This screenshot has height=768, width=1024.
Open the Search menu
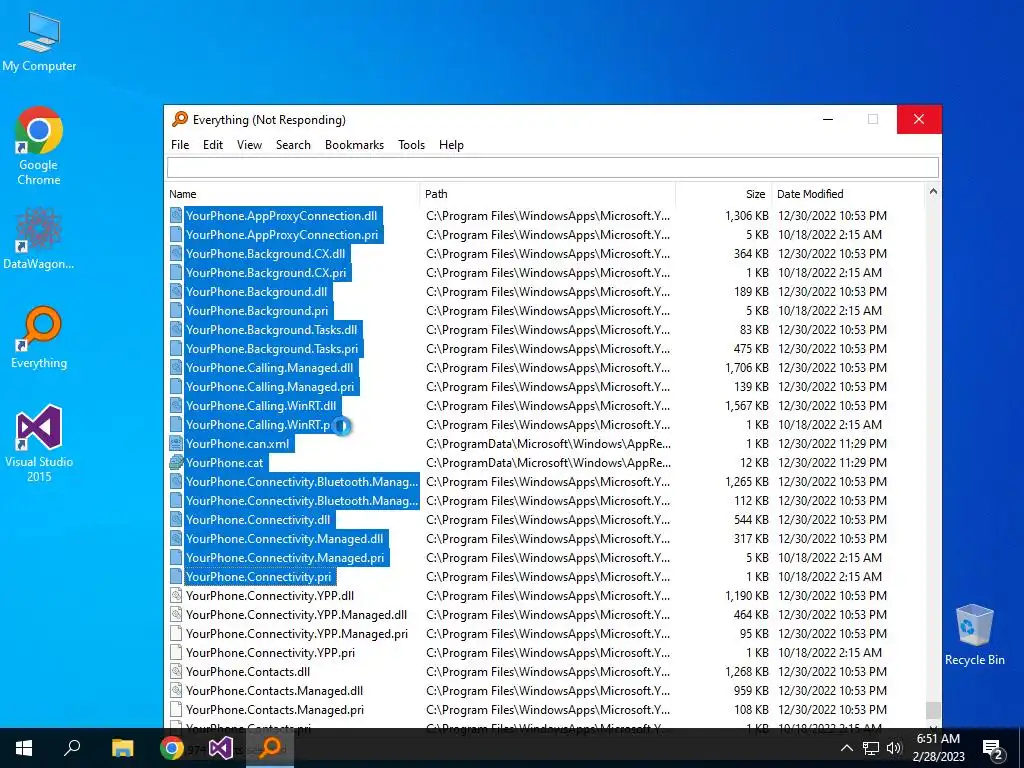[293, 145]
